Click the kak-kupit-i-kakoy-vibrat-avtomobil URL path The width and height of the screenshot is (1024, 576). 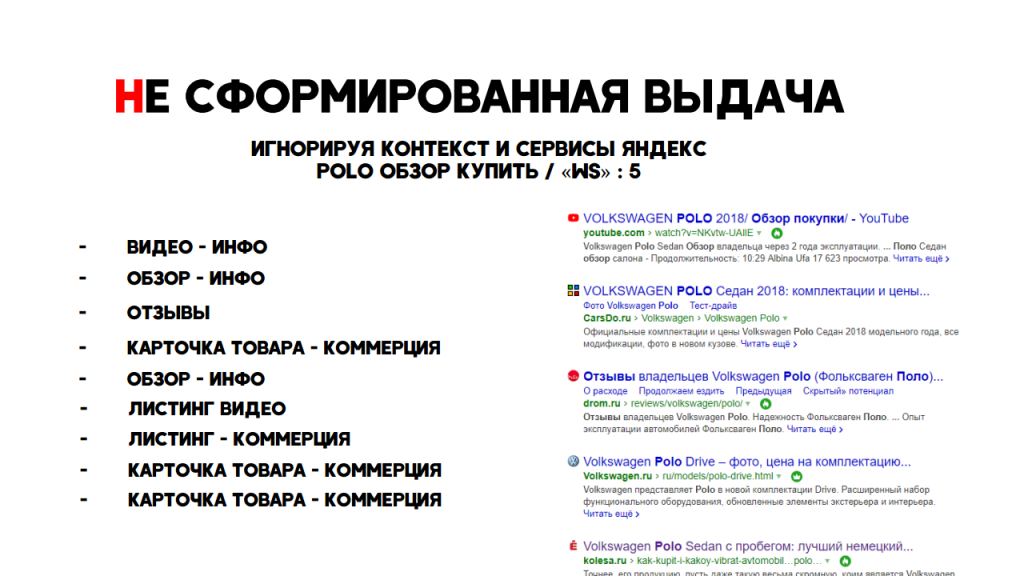(729, 561)
